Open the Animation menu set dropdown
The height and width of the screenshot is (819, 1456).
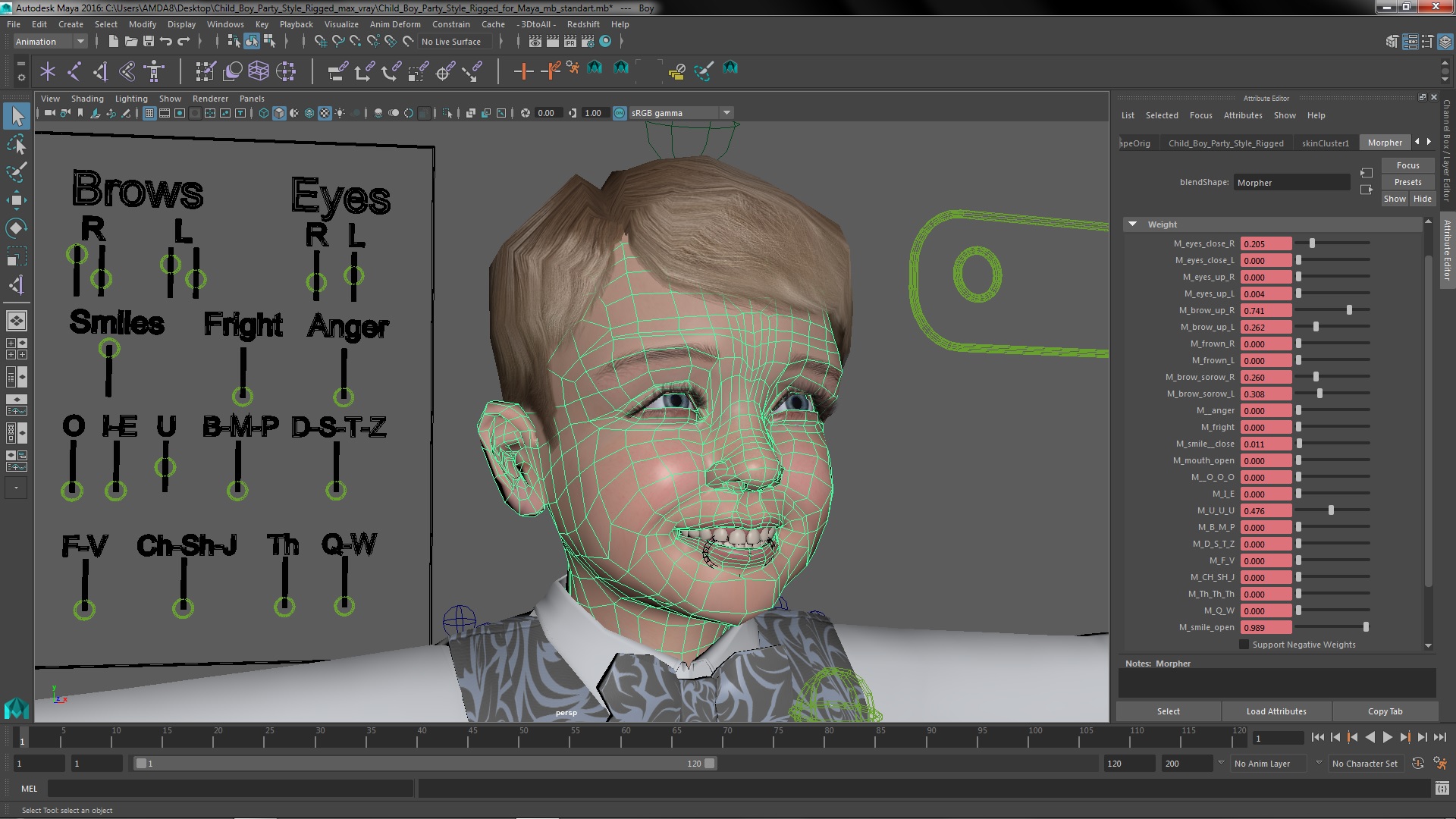pyautogui.click(x=50, y=42)
